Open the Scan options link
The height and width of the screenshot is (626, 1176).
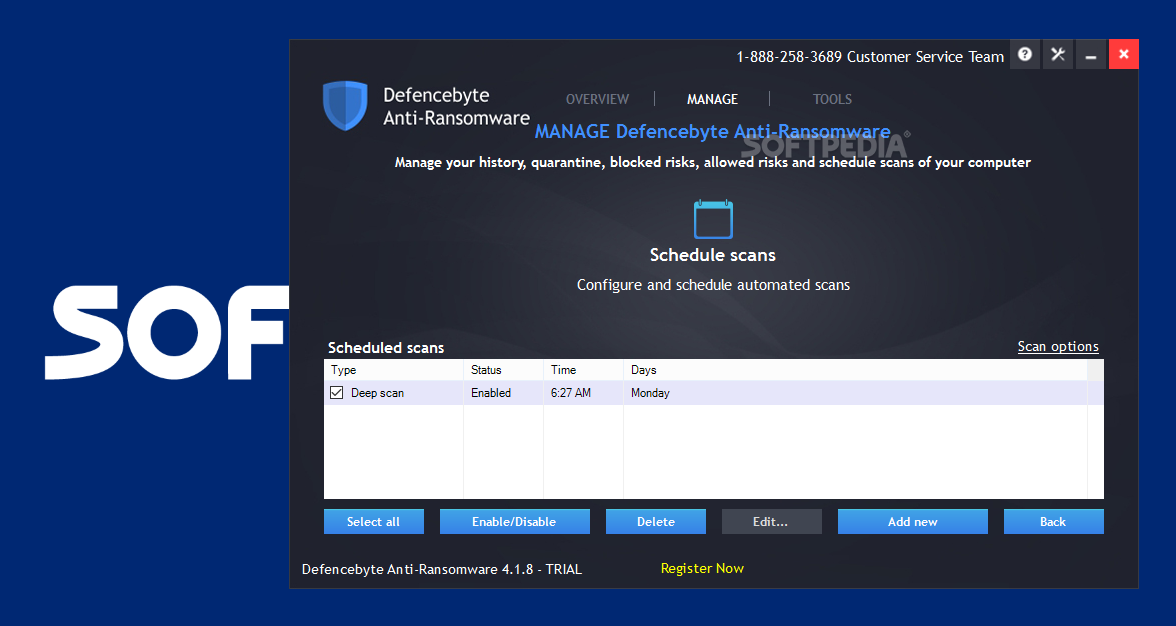point(1058,346)
